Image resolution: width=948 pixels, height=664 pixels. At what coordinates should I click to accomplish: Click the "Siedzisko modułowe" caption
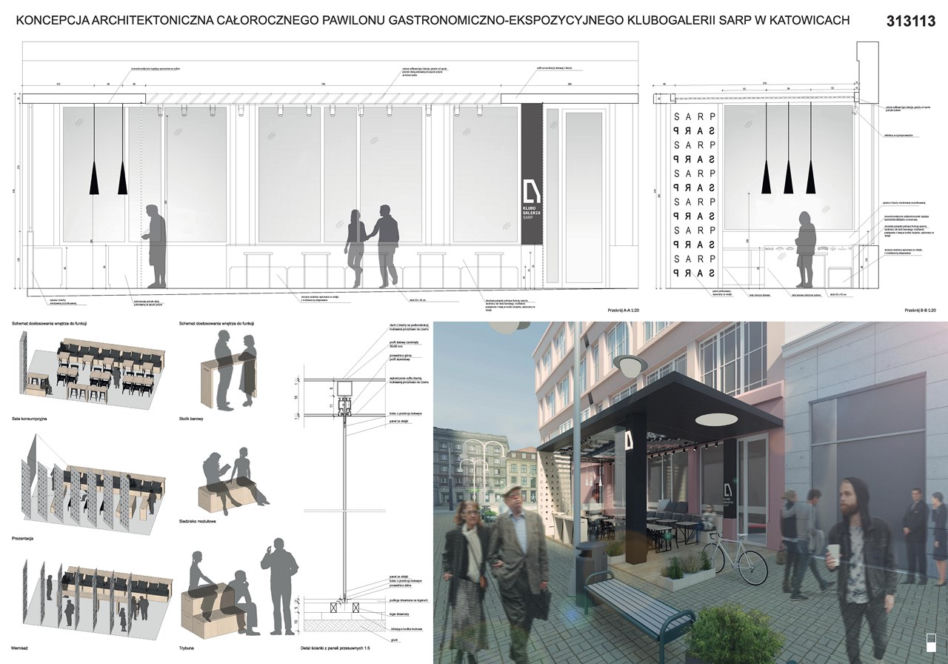click(x=197, y=520)
